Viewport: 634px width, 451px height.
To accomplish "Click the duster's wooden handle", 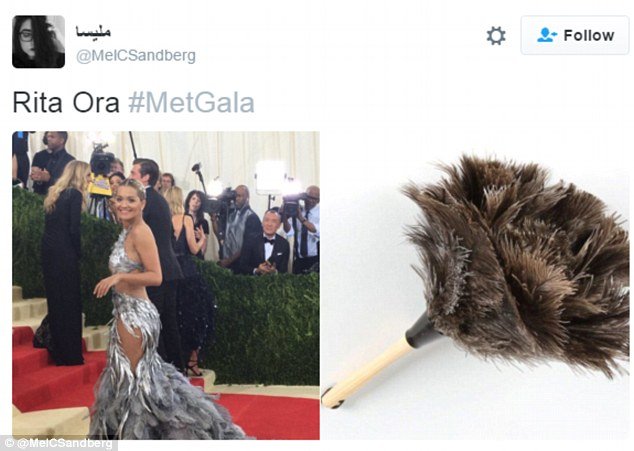I will pyautogui.click(x=366, y=373).
